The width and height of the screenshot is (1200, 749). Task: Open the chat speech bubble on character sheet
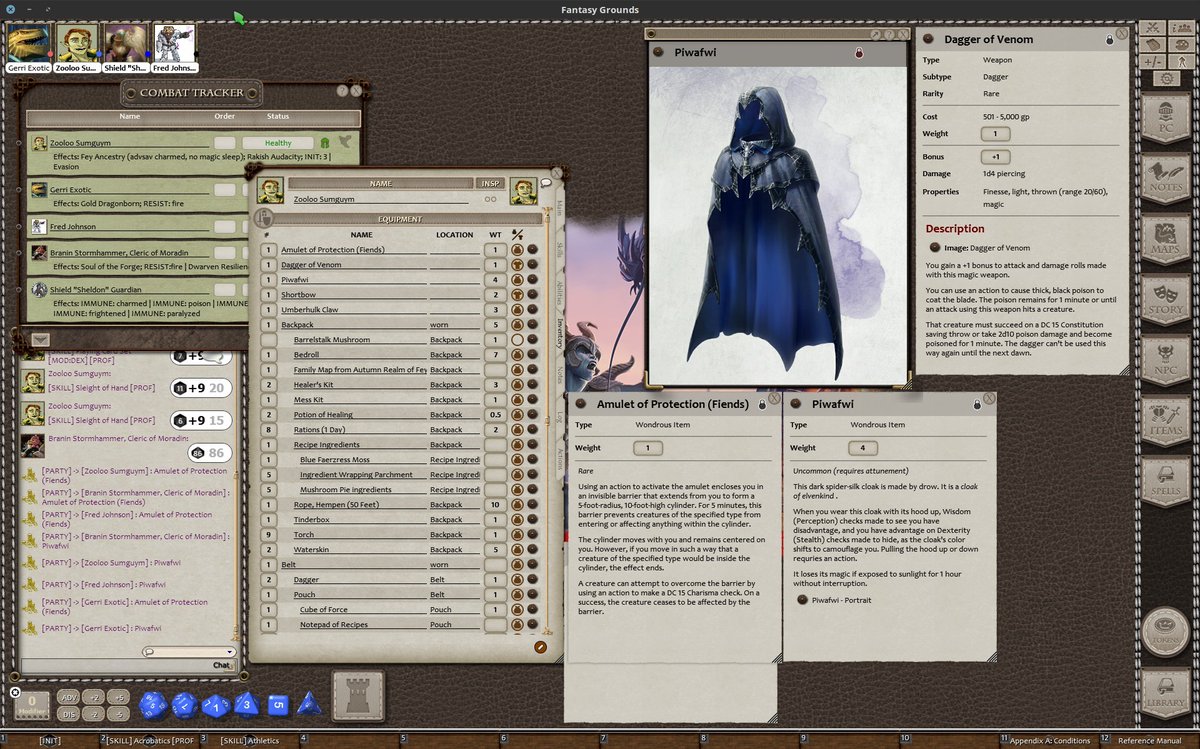click(546, 184)
